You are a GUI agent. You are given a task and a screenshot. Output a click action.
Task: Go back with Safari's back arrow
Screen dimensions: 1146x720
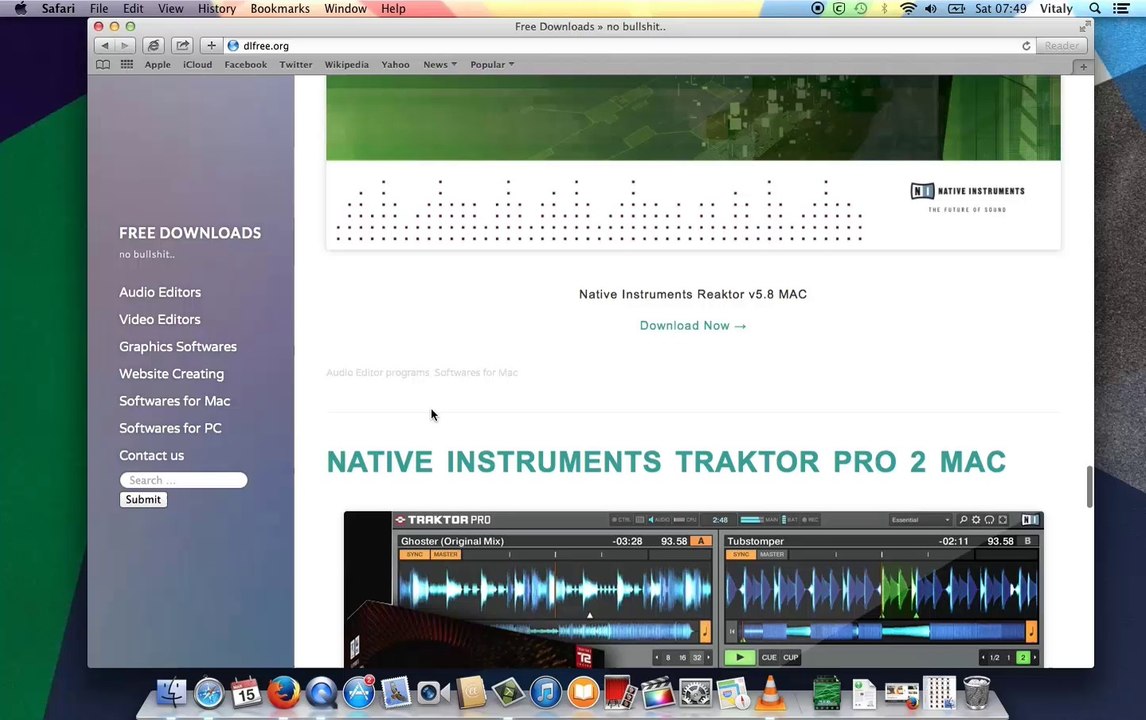(105, 45)
